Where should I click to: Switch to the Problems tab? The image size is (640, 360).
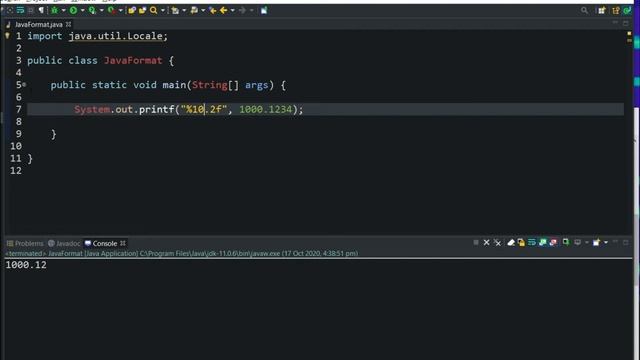(25, 243)
